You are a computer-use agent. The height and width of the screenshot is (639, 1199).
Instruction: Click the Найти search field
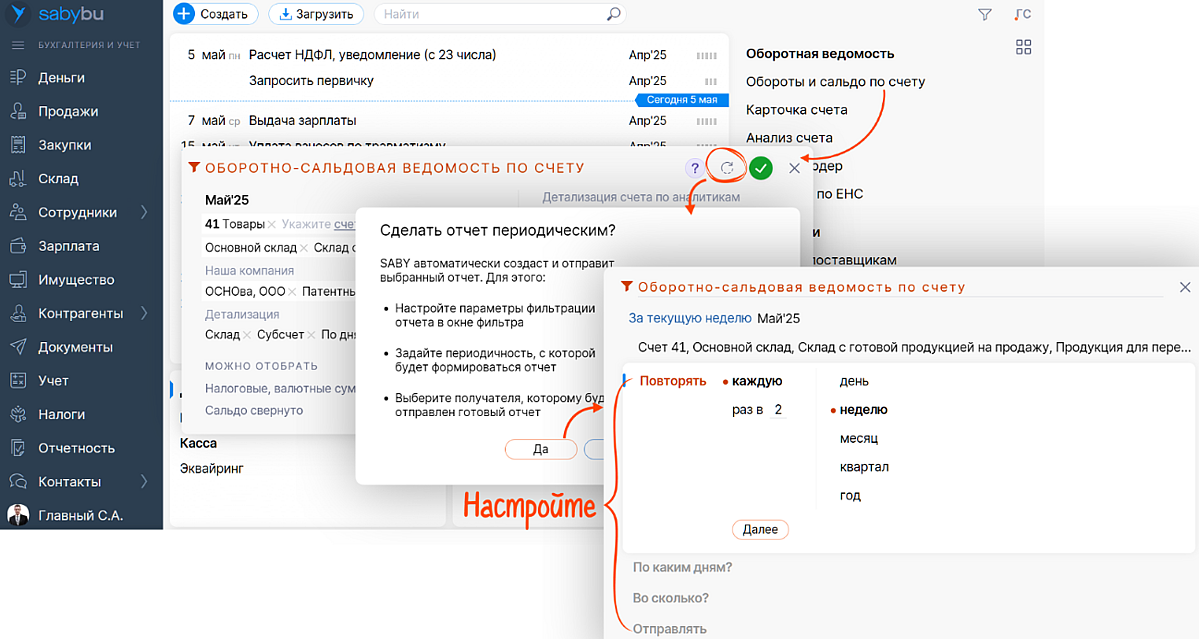click(x=490, y=15)
